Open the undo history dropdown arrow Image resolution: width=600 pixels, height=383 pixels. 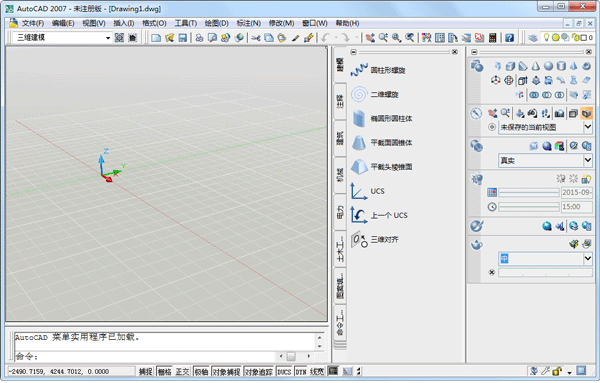pyautogui.click(x=336, y=37)
